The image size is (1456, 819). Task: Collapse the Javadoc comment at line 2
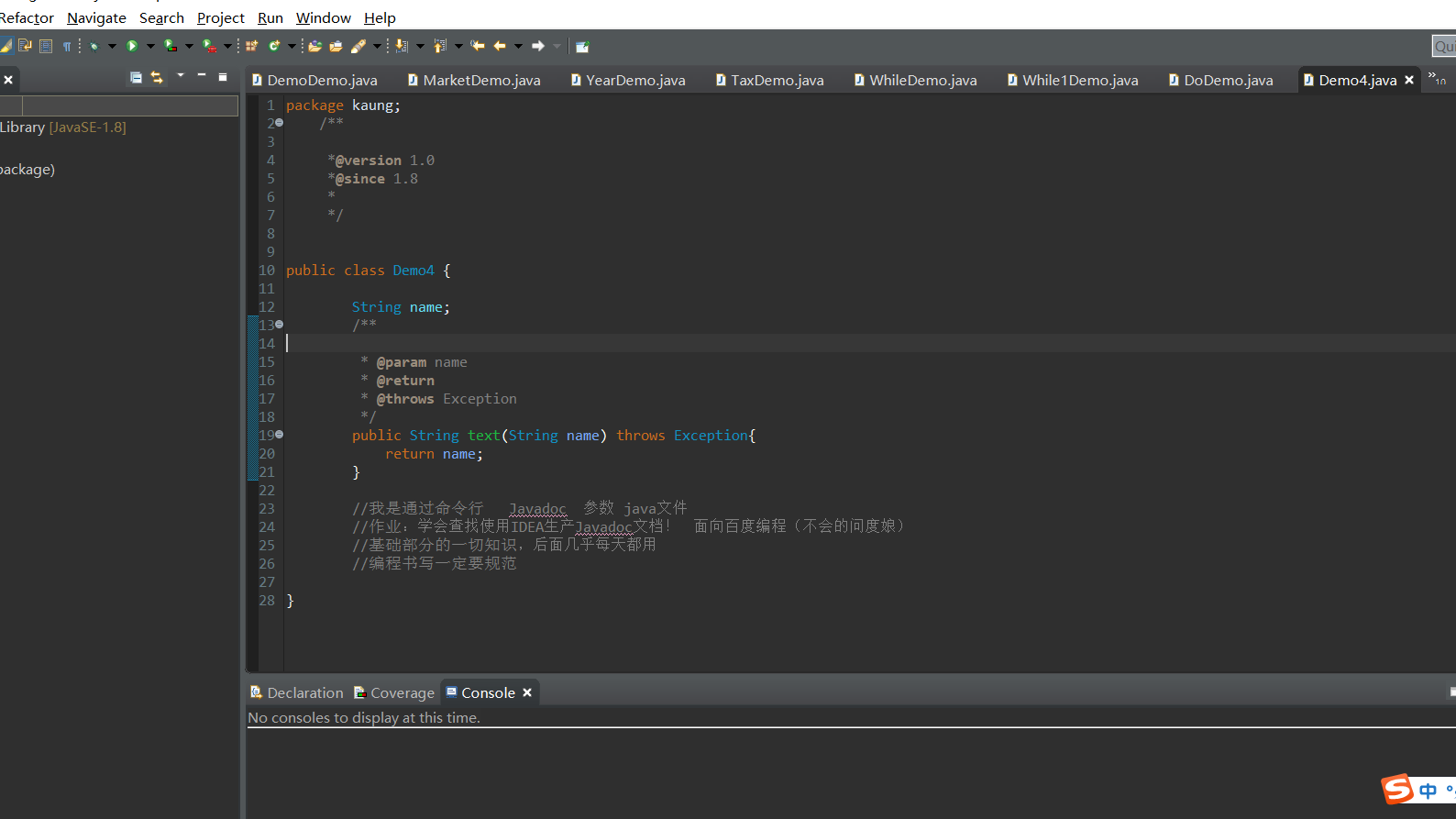pos(280,123)
